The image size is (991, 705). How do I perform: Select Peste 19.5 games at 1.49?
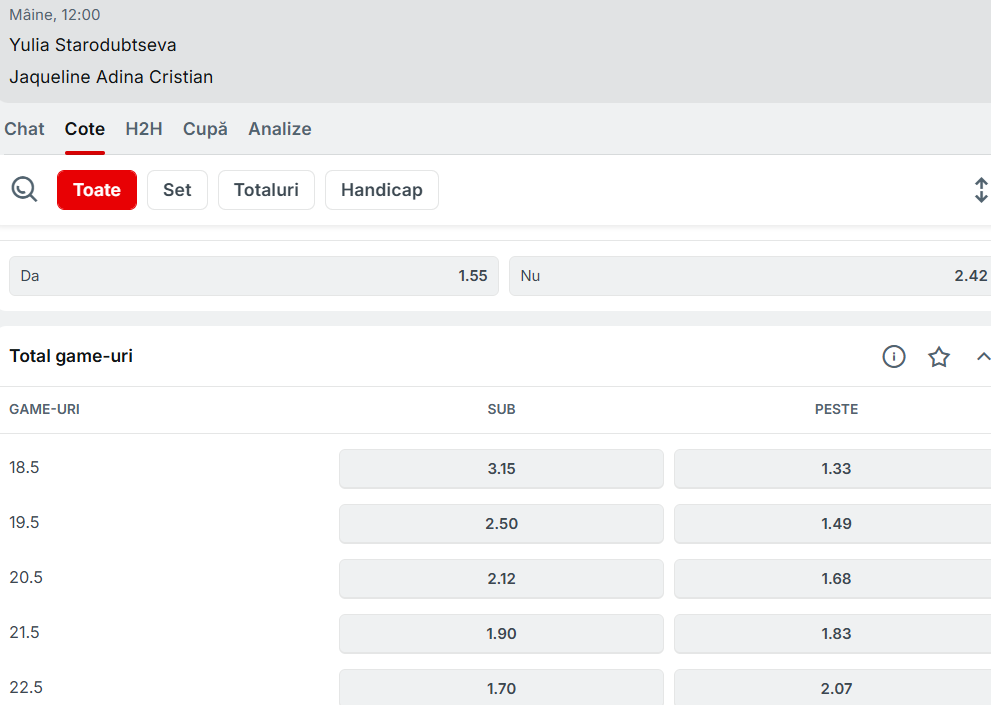[x=835, y=524]
